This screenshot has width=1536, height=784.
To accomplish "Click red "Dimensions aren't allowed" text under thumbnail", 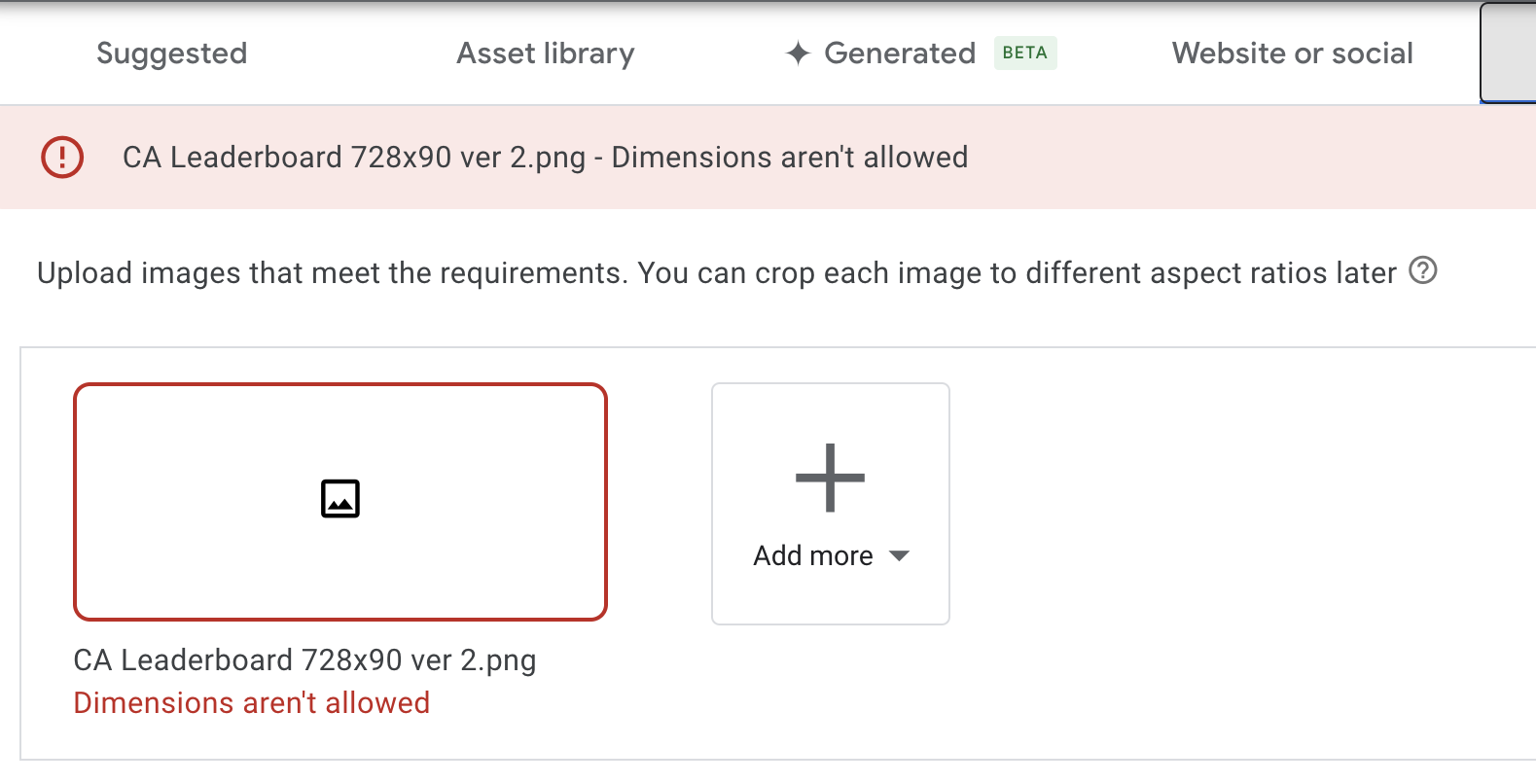I will point(252,703).
